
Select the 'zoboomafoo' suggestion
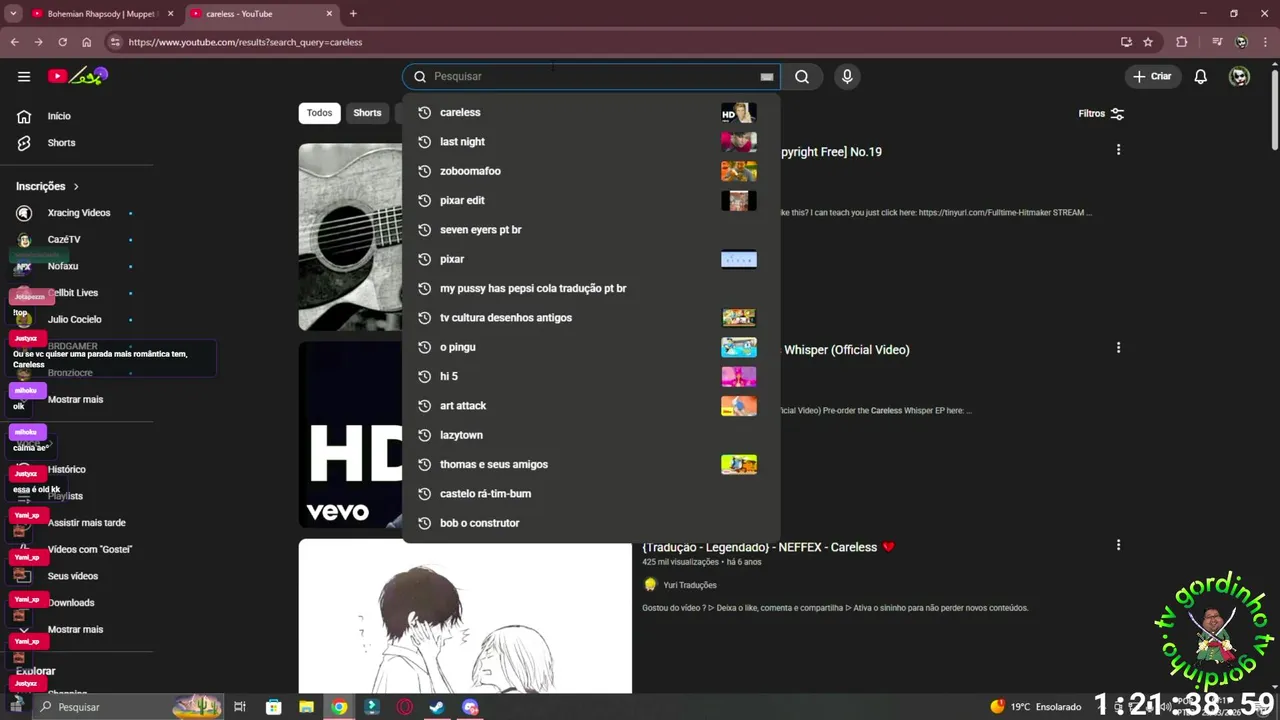click(591, 171)
